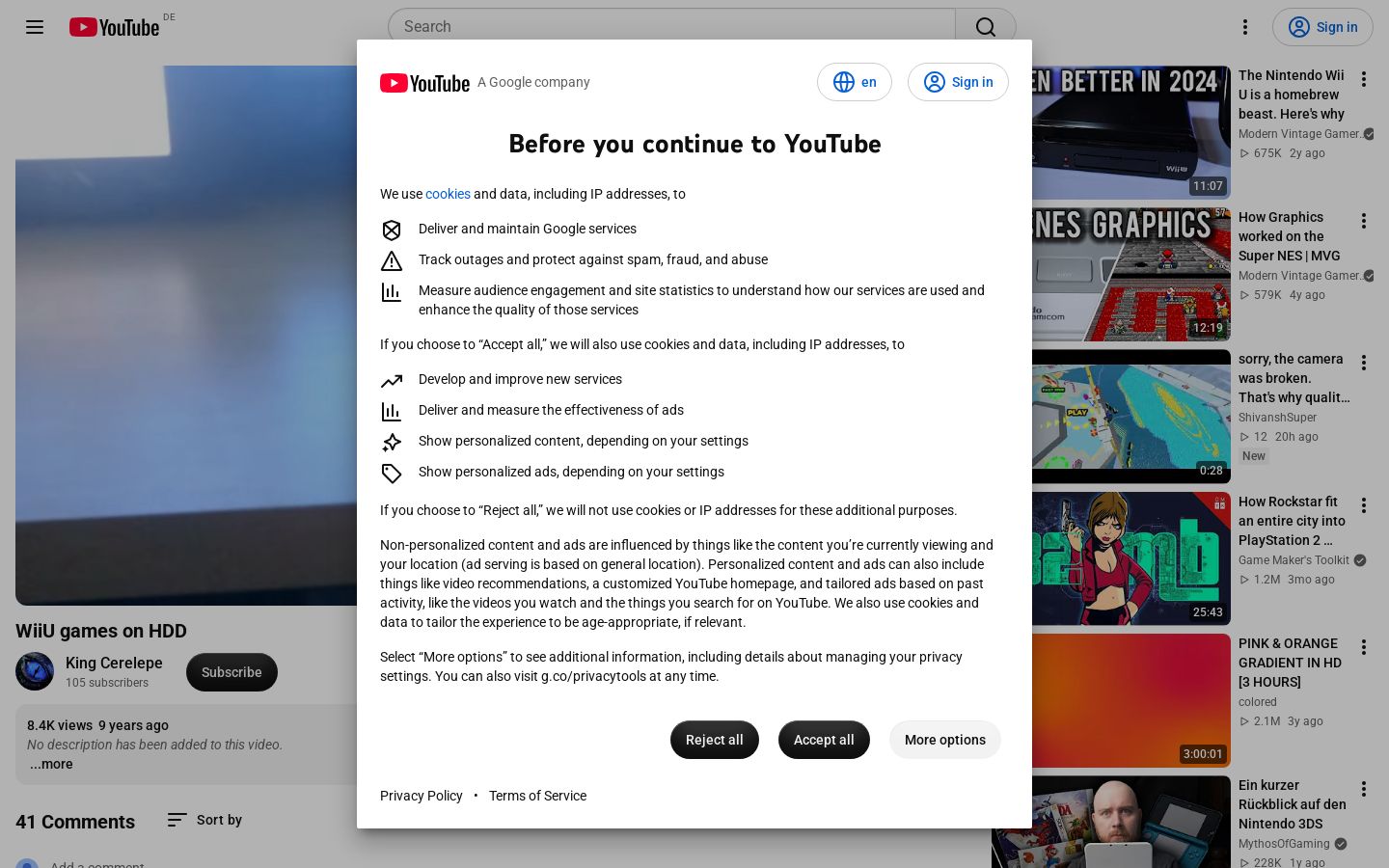Open PINK & ORANGE GRADIENT IN HD title
This screenshot has width=1389, height=868.
(x=1290, y=663)
